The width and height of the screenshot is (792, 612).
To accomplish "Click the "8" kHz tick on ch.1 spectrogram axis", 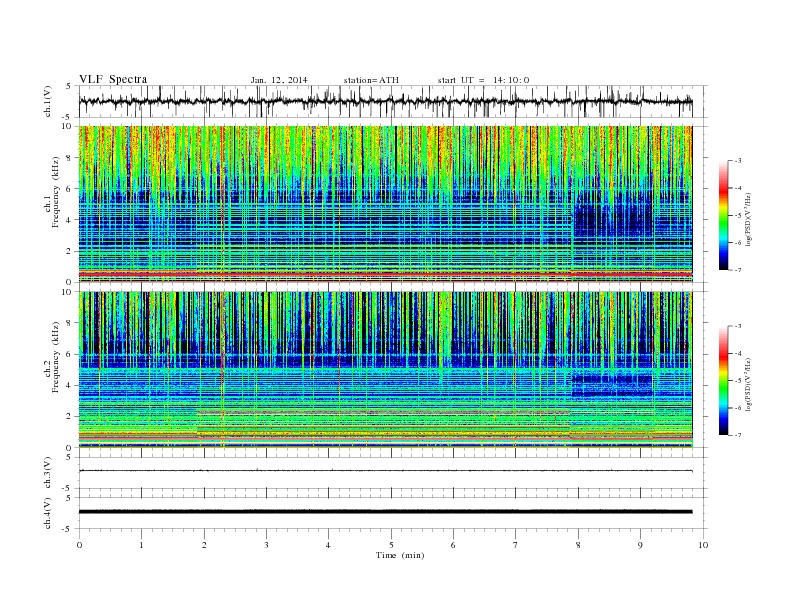I will (x=69, y=158).
